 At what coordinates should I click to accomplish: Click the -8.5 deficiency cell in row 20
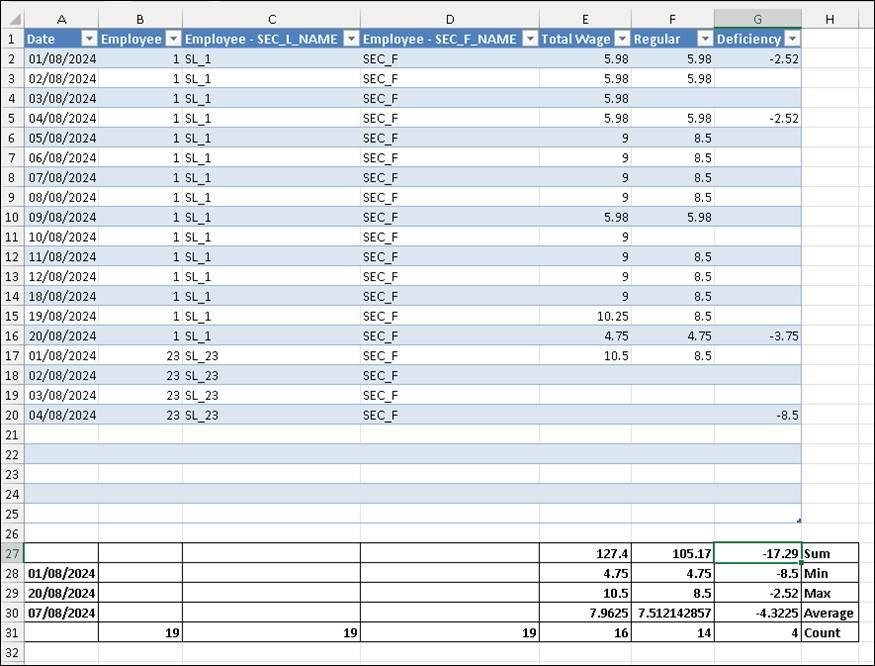point(758,415)
